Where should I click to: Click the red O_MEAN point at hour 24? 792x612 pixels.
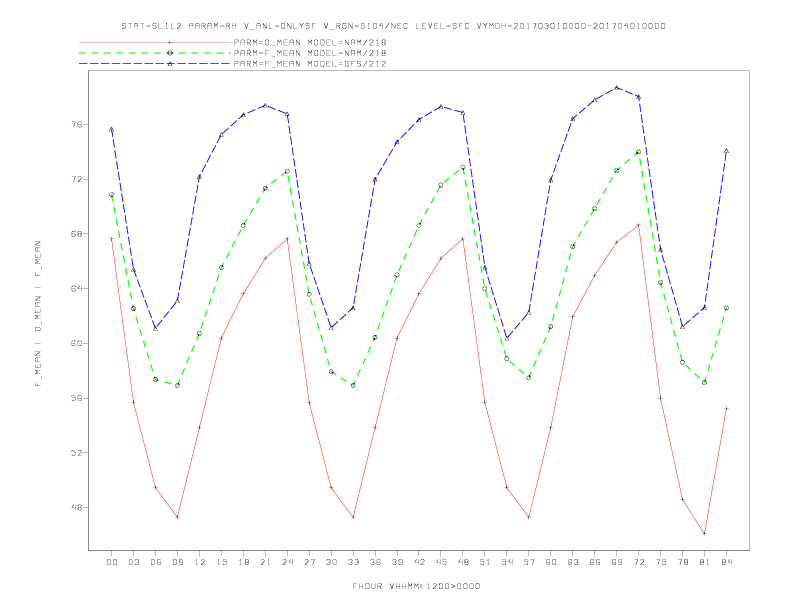(x=287, y=238)
